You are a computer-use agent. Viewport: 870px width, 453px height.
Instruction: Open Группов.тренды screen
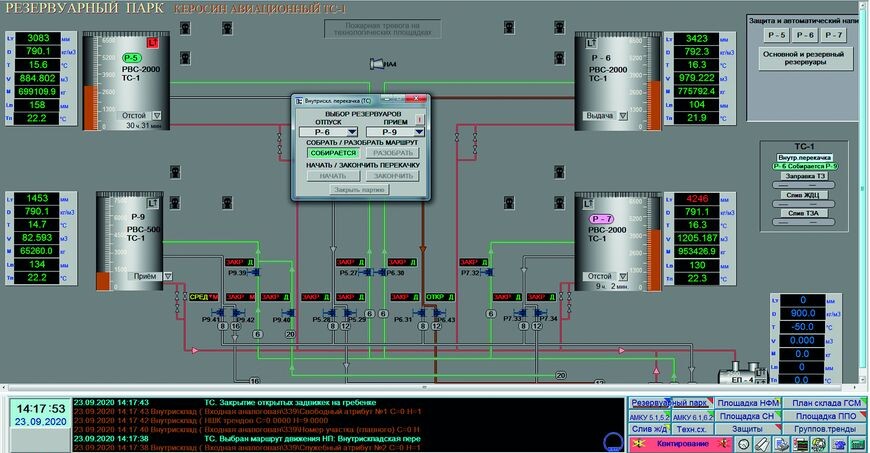click(x=825, y=429)
